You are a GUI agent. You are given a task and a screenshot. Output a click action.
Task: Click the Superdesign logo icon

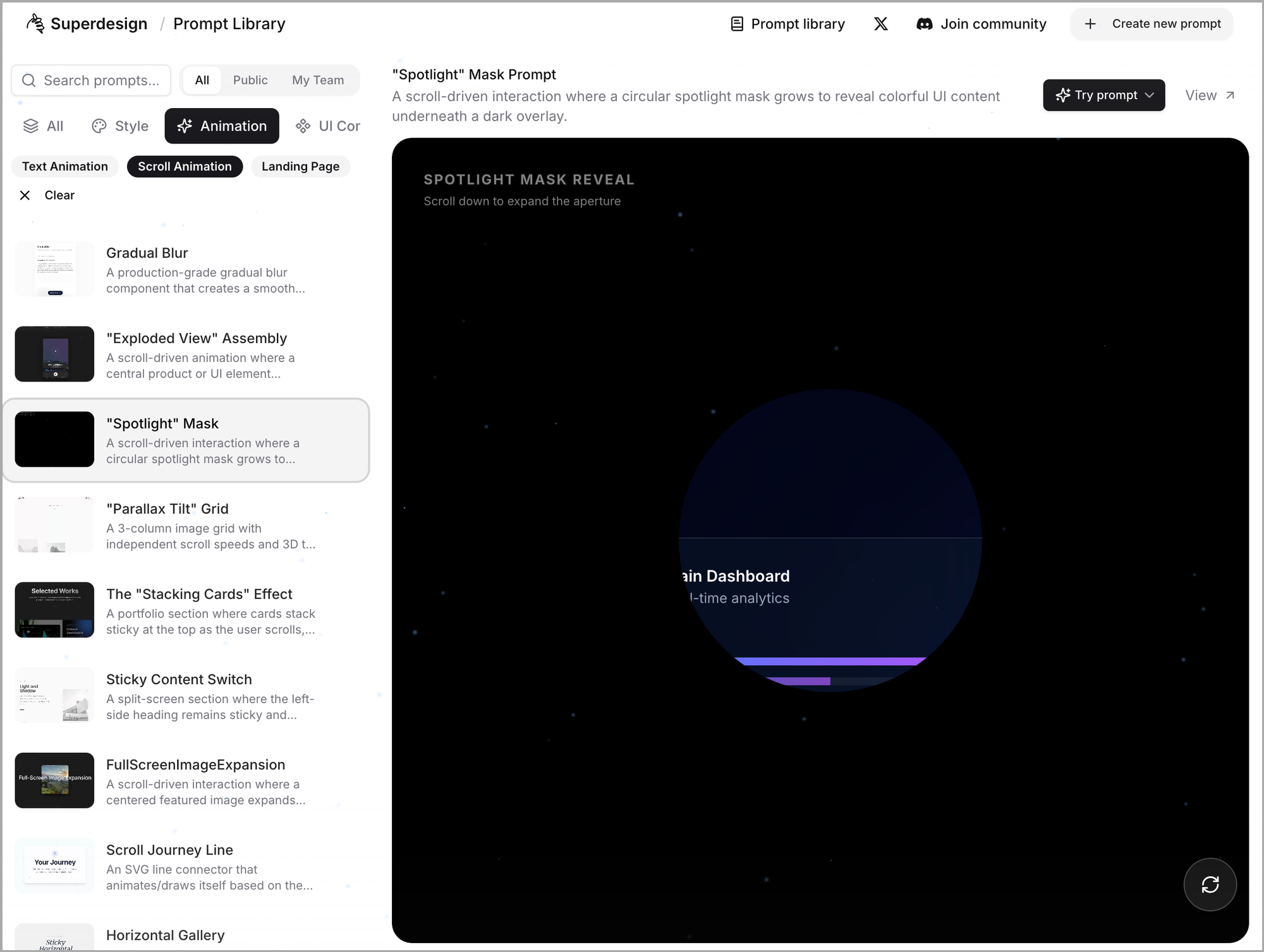(35, 23)
